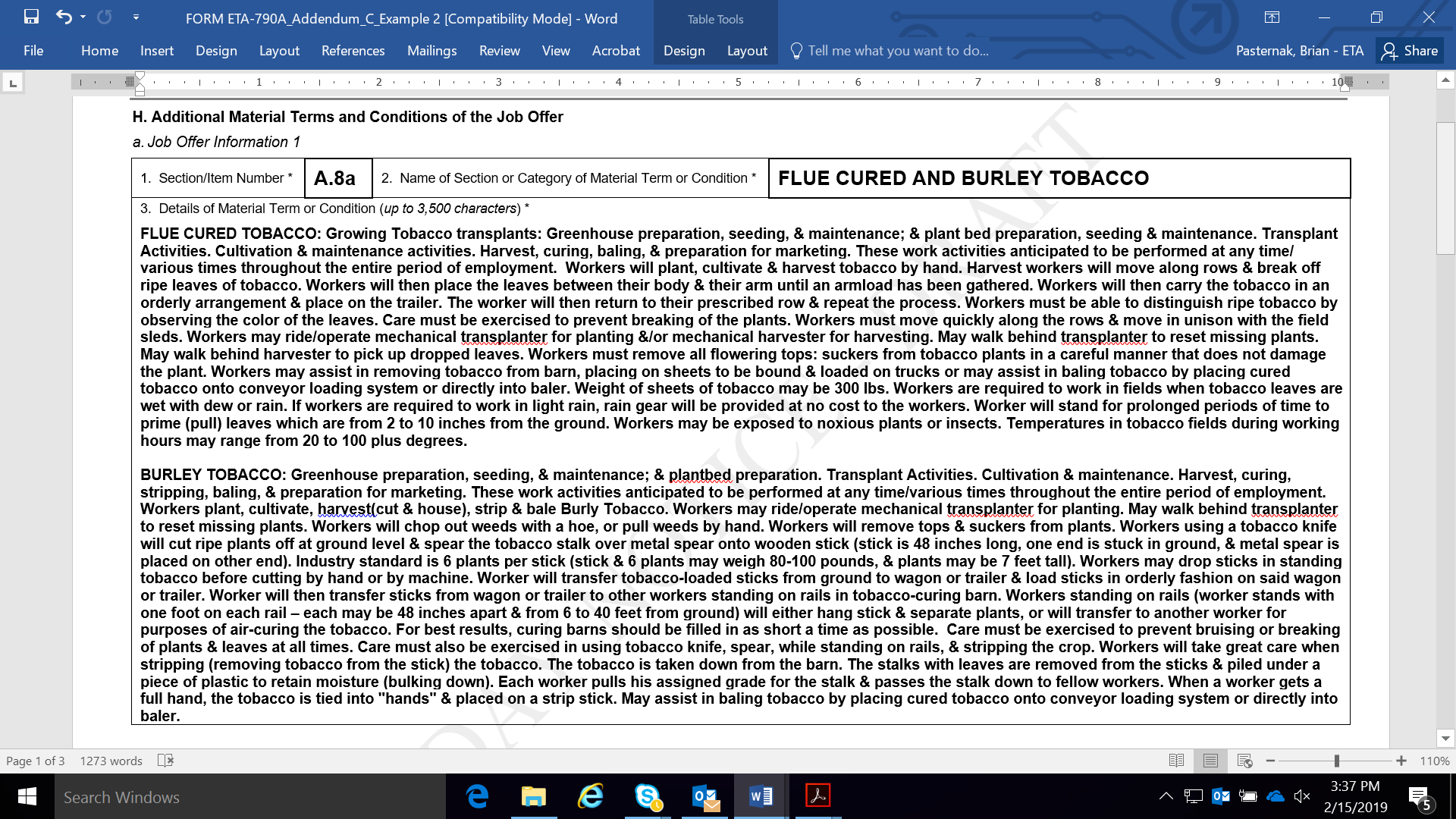The width and height of the screenshot is (1456, 819).
Task: Switch to Read Mode view icon
Action: [x=1176, y=761]
